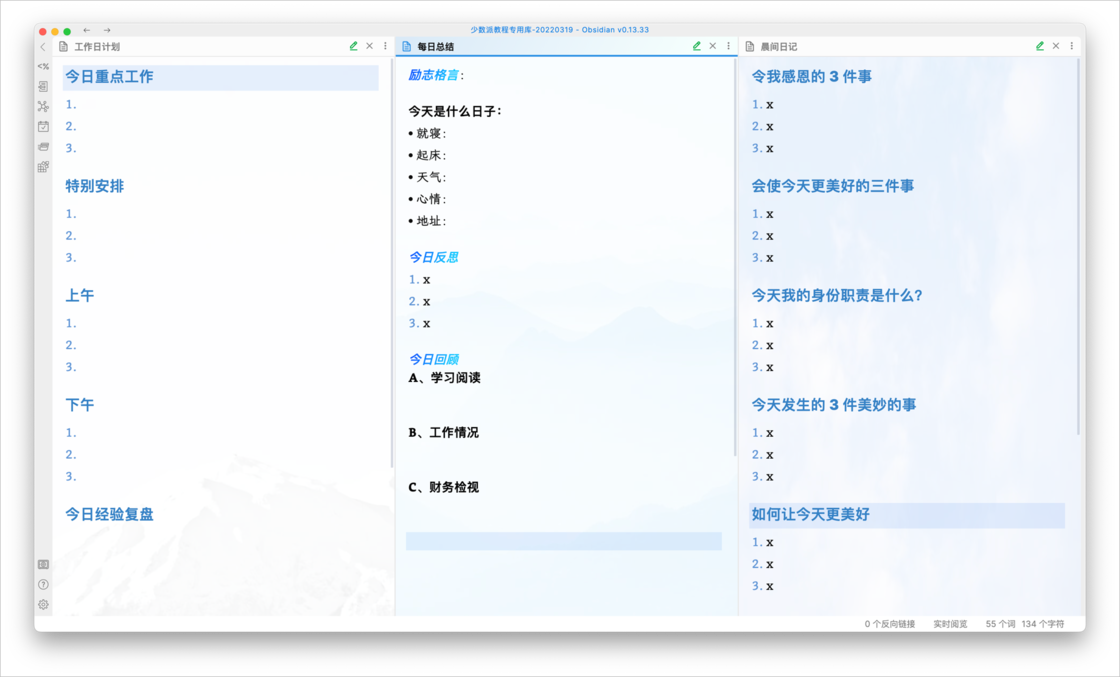Click 0 个反向链接 in status bar
The image size is (1120, 677).
coord(889,624)
